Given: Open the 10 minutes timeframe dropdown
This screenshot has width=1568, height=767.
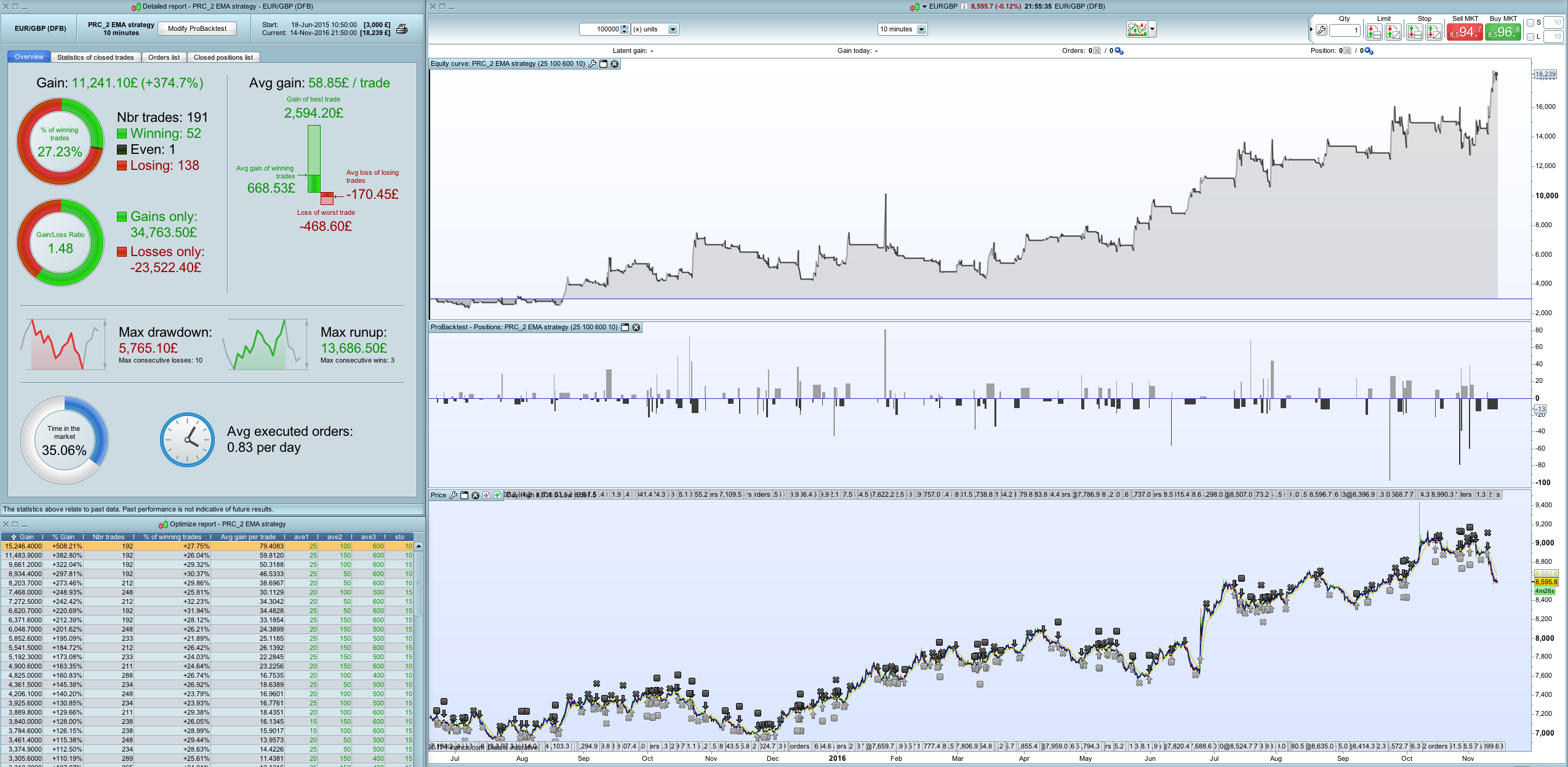Looking at the screenshot, I should pos(921,30).
